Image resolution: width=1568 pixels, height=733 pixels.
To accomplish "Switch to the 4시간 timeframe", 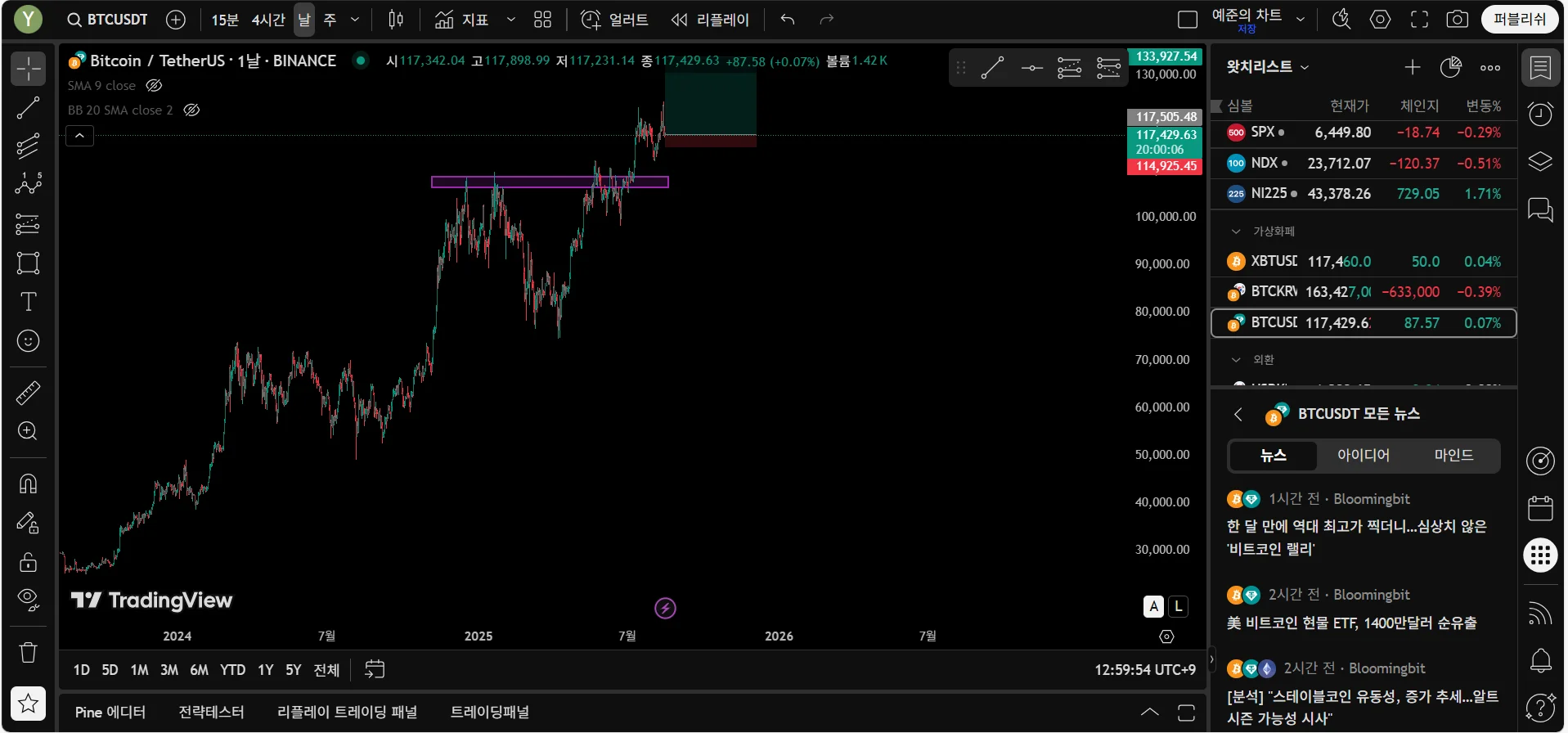I will pos(268,20).
